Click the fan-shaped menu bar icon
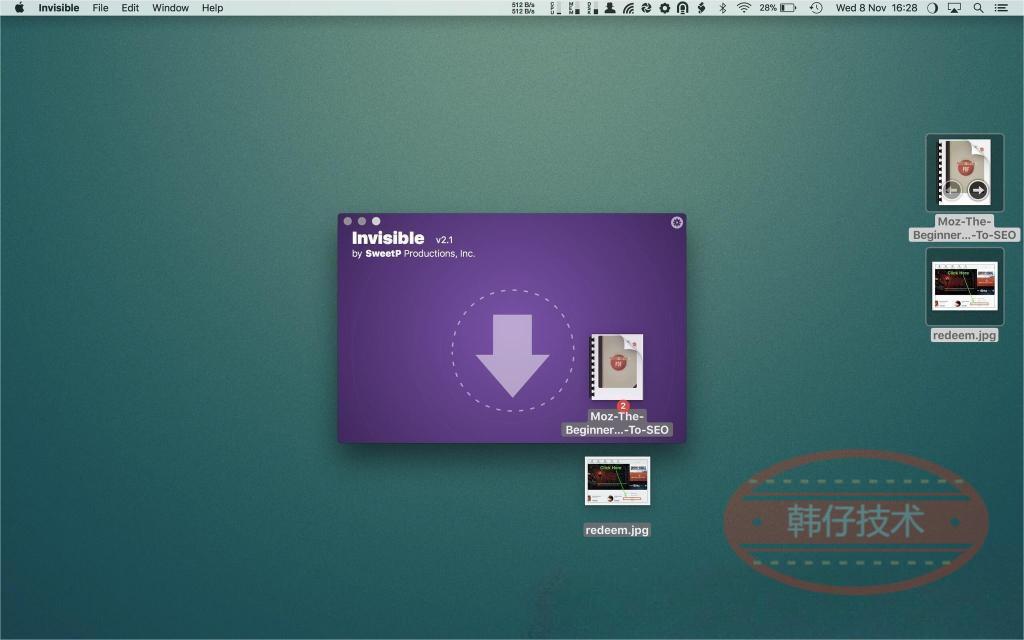The width and height of the screenshot is (1024, 640). 647,8
